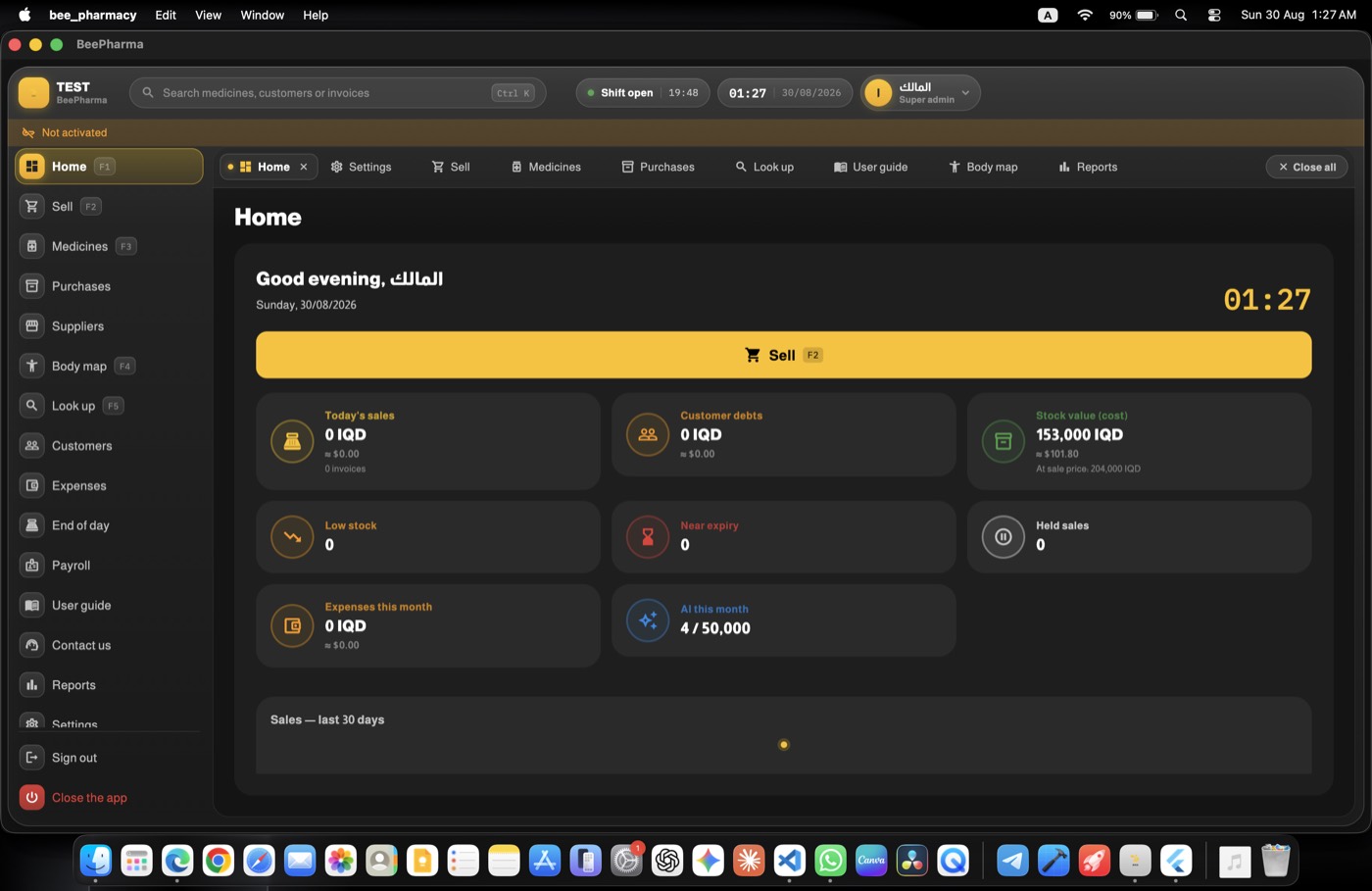Click the Sales — last 30 days heading
This screenshot has width=1372, height=891.
327,719
